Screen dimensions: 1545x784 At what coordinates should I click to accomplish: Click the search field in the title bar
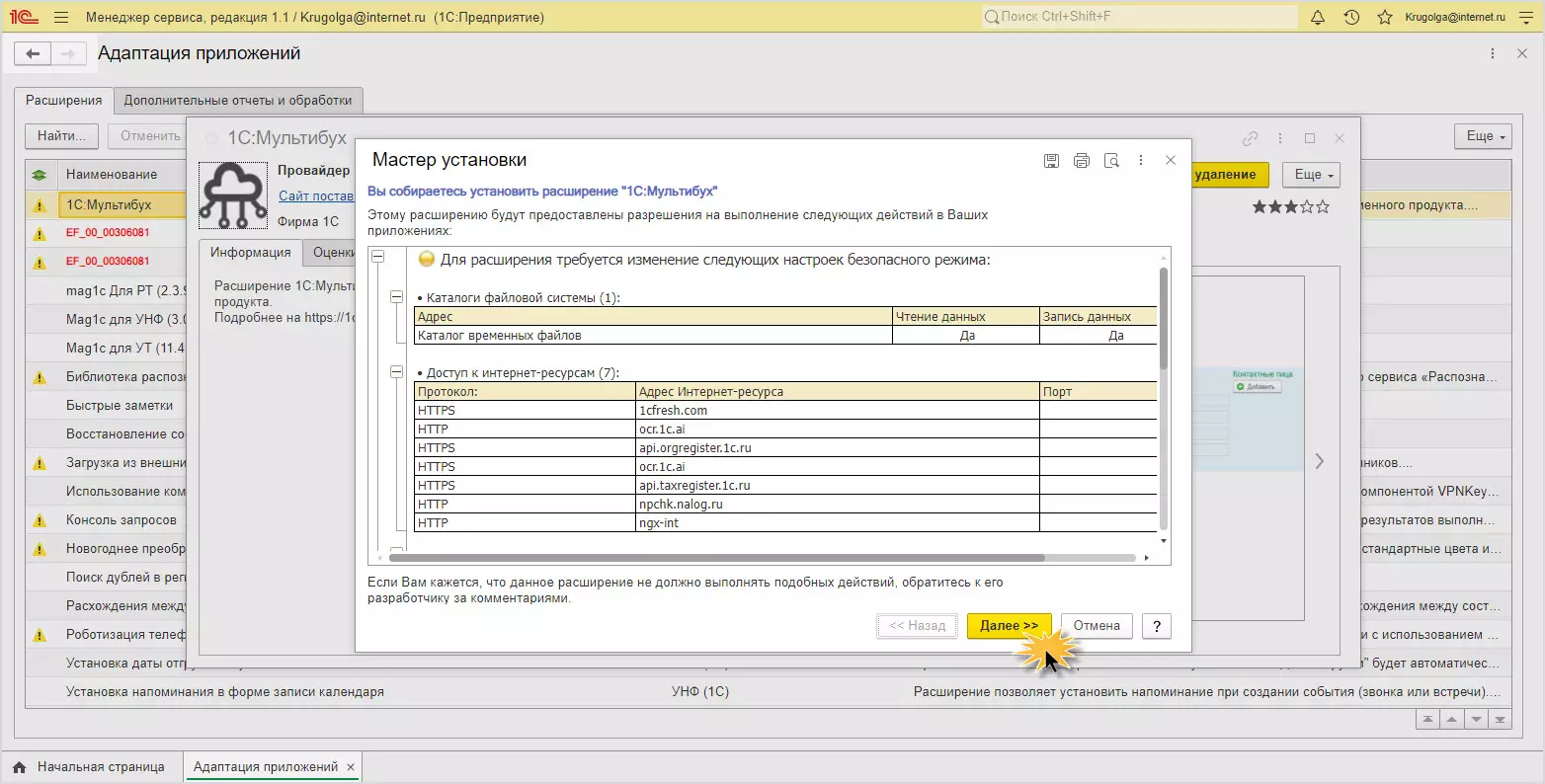pyautogui.click(x=1139, y=17)
